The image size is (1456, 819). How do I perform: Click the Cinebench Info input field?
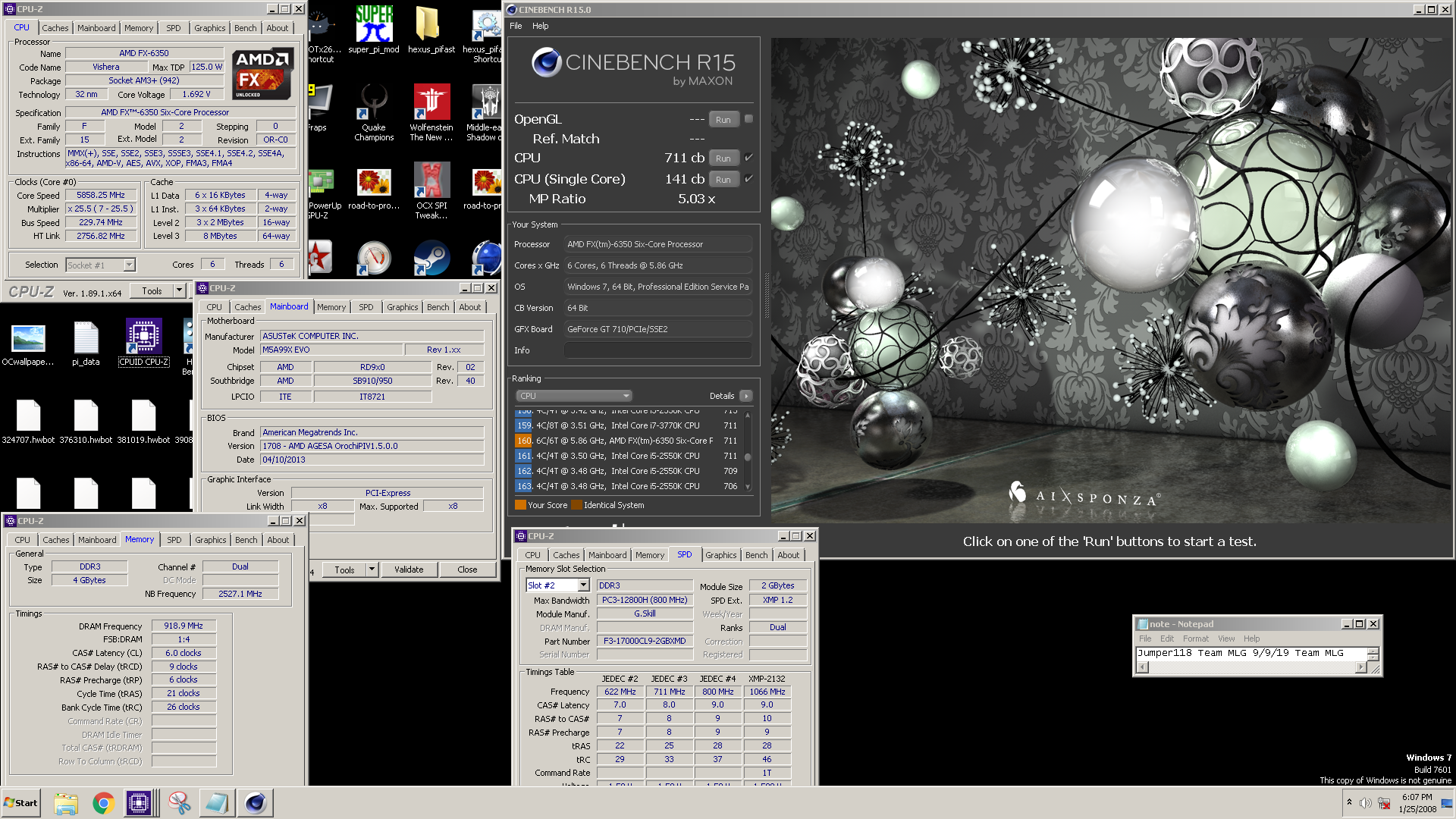pos(657,350)
